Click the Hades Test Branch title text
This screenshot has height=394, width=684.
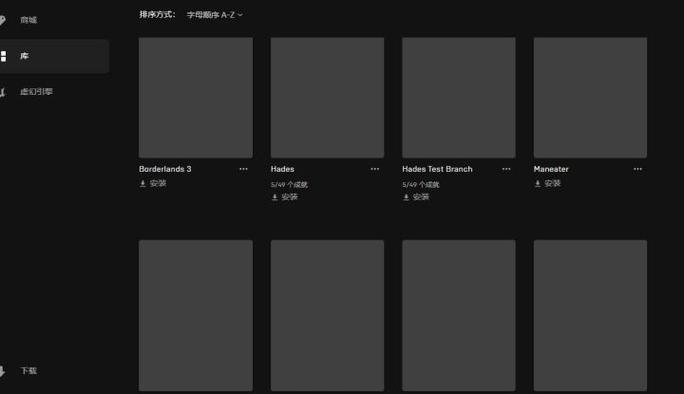tap(437, 169)
